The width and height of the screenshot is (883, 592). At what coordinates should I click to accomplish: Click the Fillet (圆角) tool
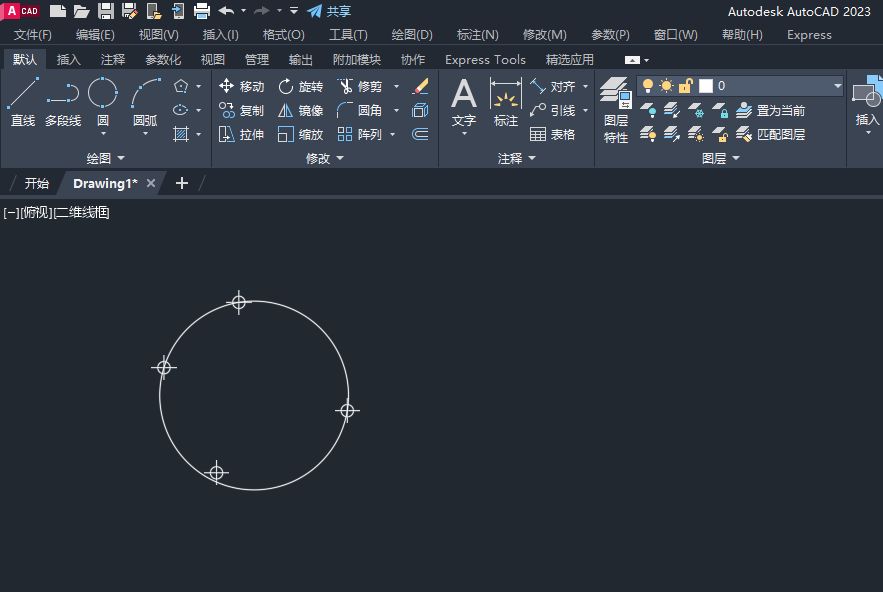(360, 110)
